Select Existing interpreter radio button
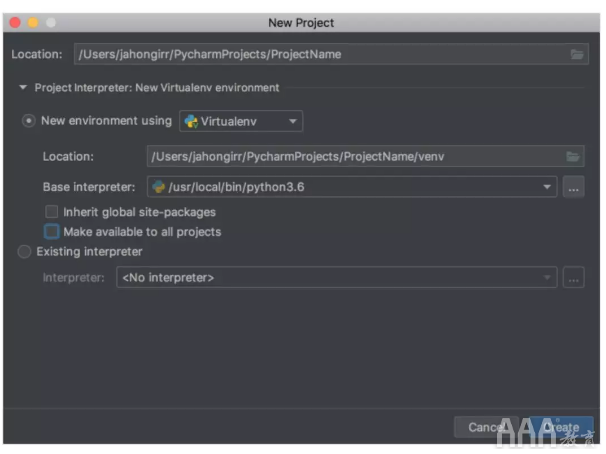 (25, 252)
